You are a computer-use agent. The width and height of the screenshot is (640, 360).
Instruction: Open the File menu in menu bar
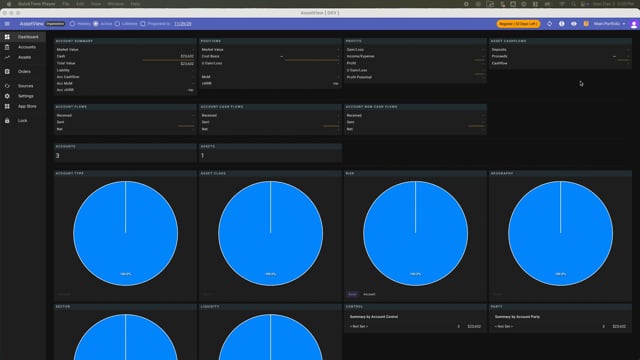tap(66, 4)
